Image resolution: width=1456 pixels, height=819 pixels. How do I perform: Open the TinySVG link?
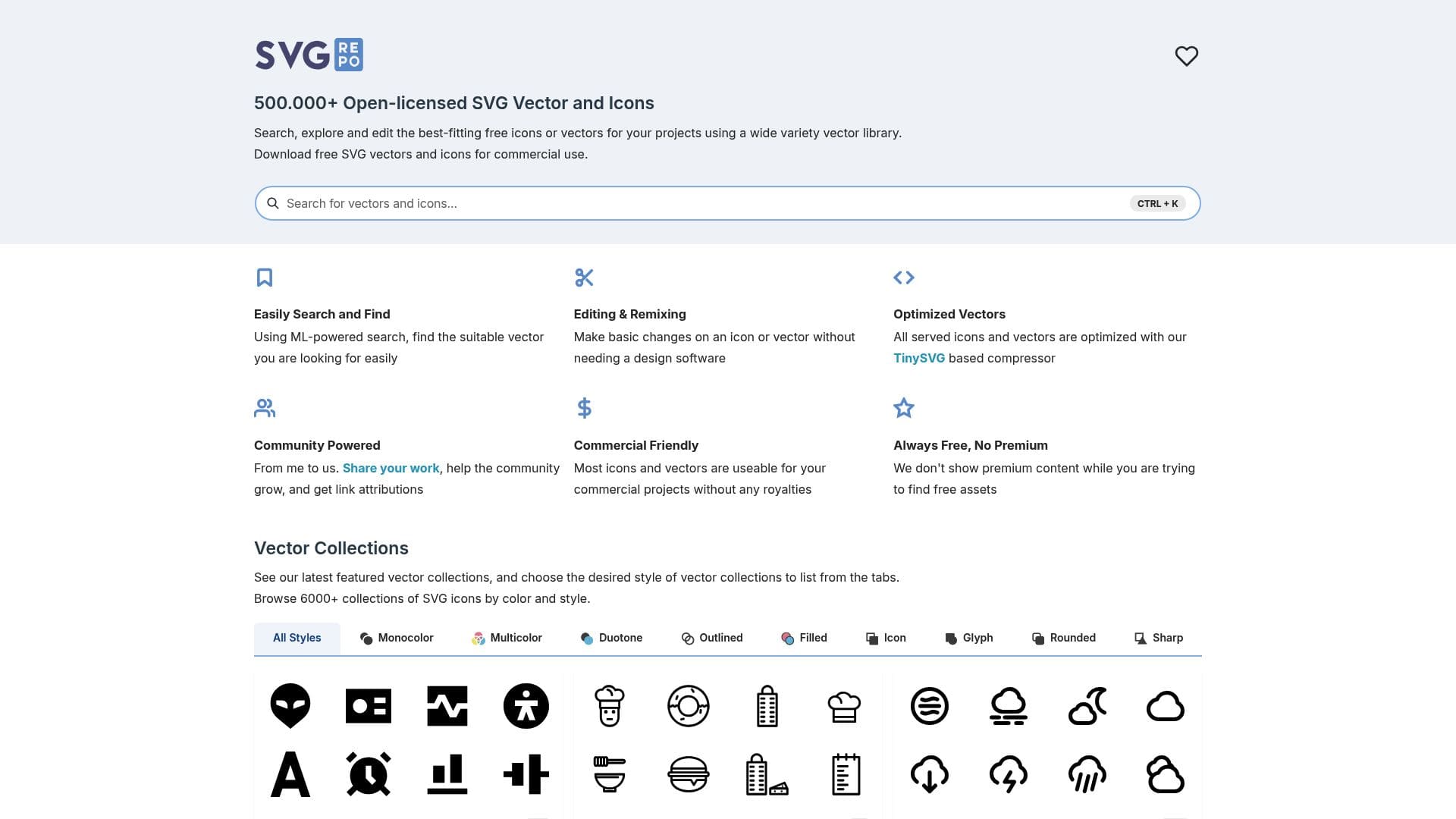point(918,358)
